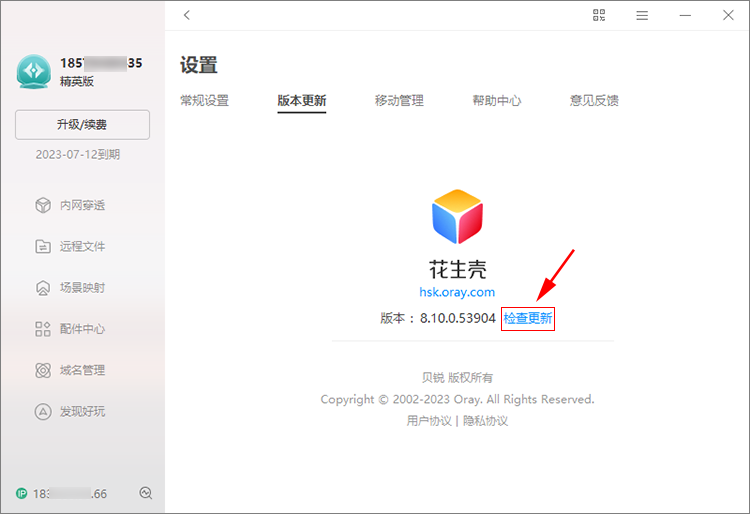
Task: Click the 2023-07-12到期 expiry text
Action: (77, 154)
